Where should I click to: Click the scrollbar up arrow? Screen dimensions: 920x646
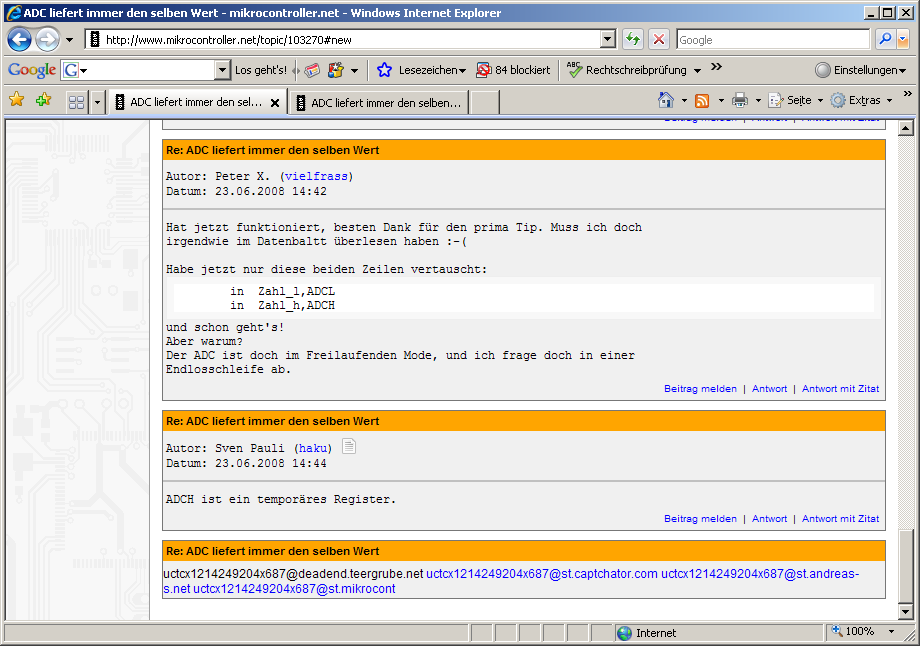[906, 128]
